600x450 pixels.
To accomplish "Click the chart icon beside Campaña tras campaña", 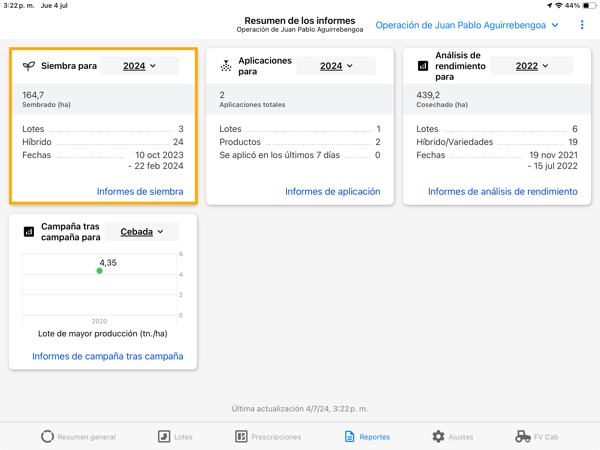I will coord(29,232).
